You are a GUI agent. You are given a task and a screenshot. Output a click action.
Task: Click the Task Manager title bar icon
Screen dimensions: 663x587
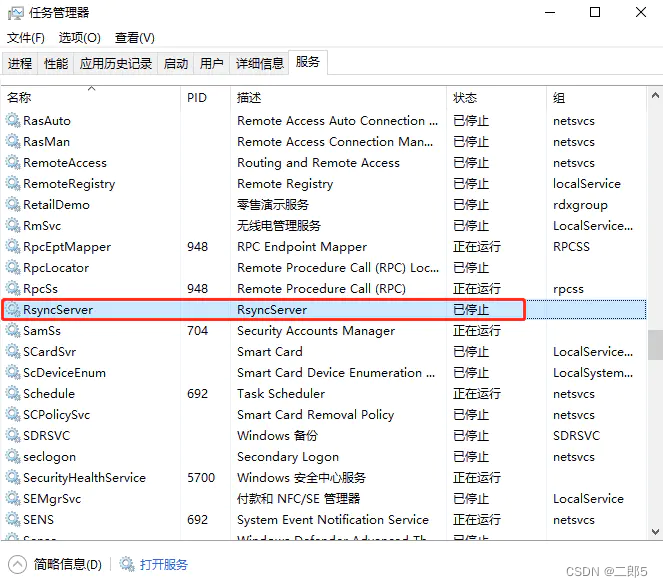[16, 13]
